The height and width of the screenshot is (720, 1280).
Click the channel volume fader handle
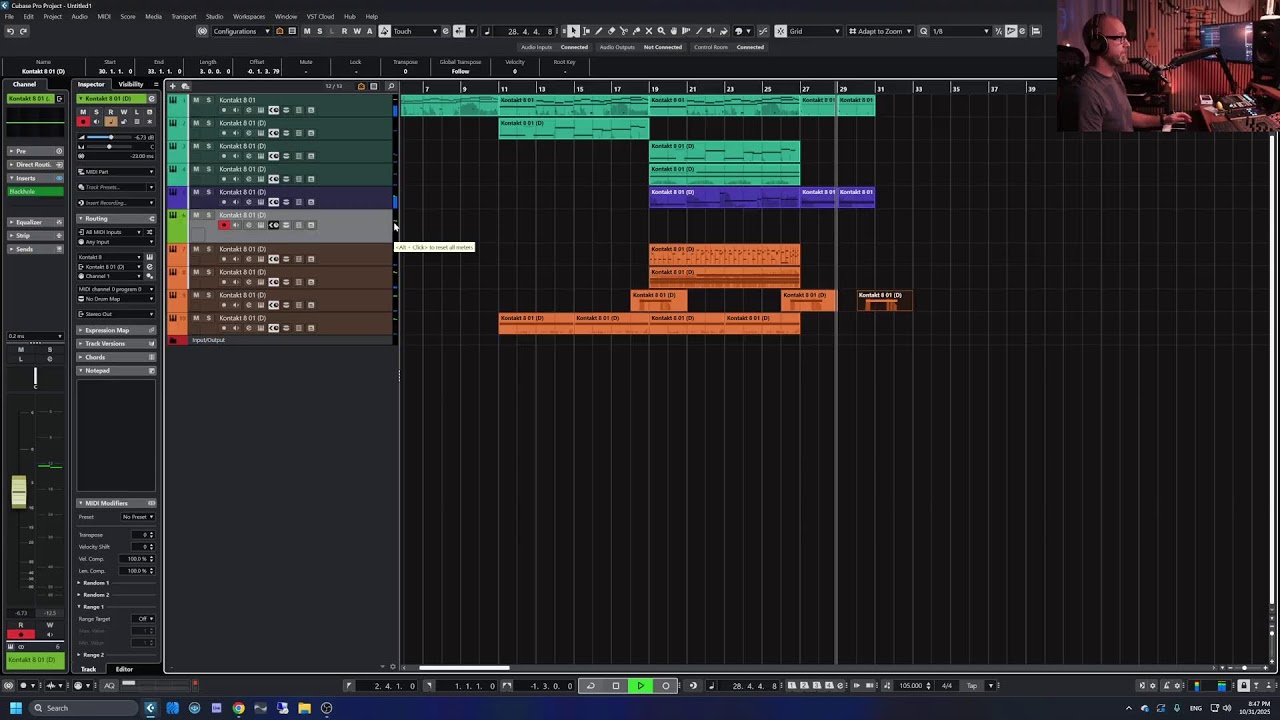pos(18,491)
